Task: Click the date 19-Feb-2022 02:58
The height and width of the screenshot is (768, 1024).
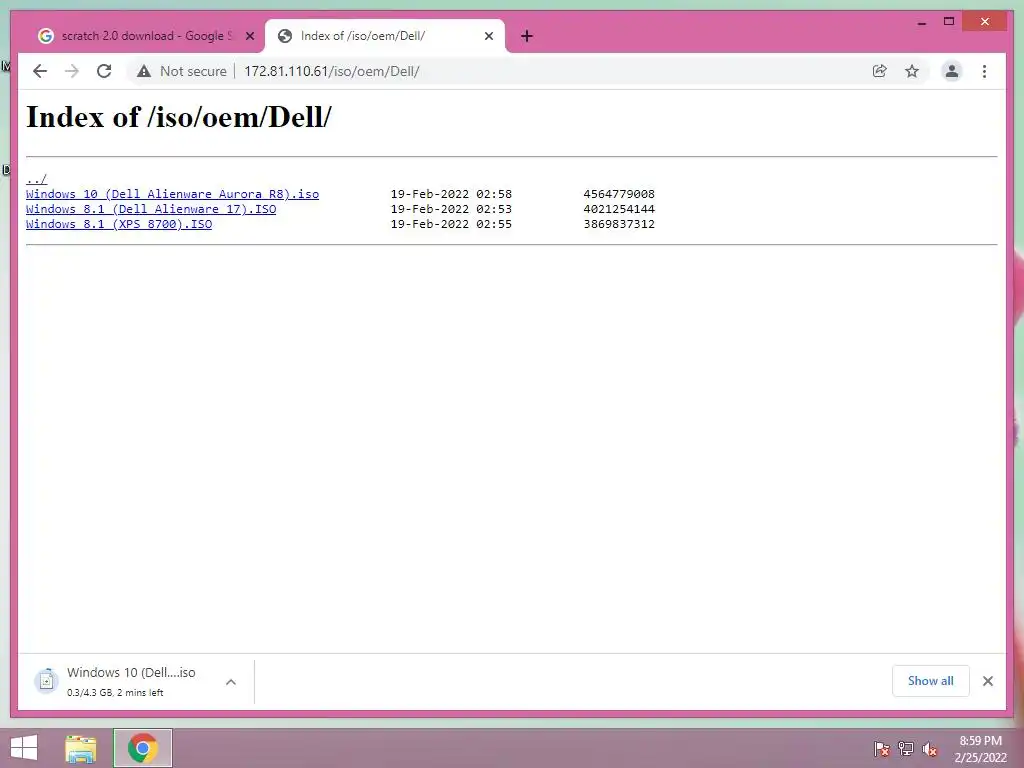Action: (x=451, y=194)
